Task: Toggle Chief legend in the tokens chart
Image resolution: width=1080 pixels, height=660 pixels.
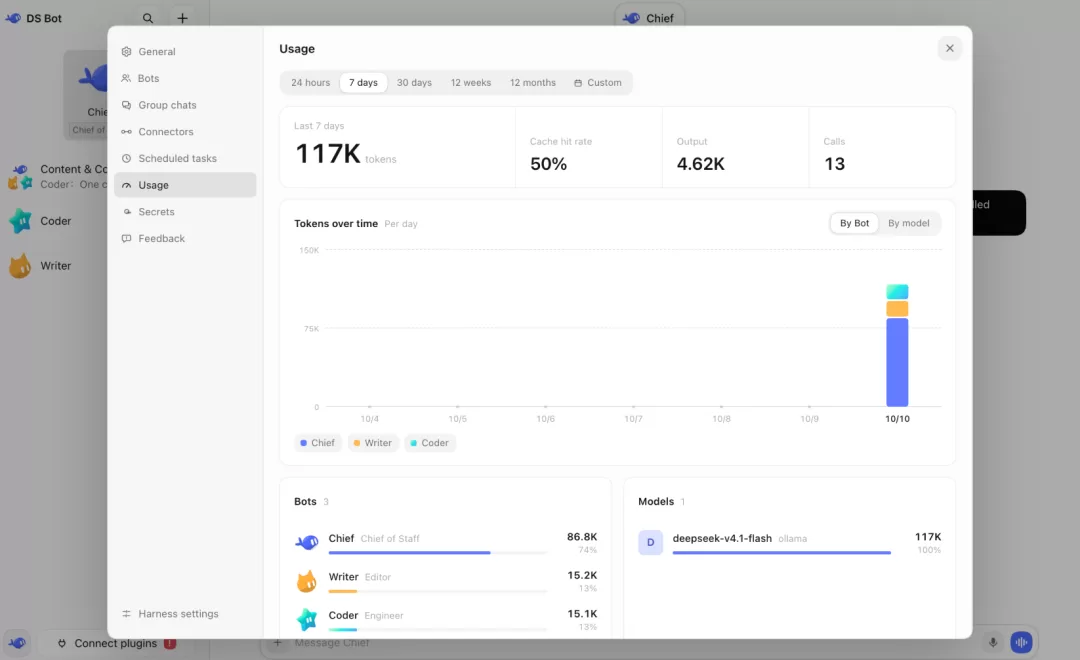Action: (318, 443)
